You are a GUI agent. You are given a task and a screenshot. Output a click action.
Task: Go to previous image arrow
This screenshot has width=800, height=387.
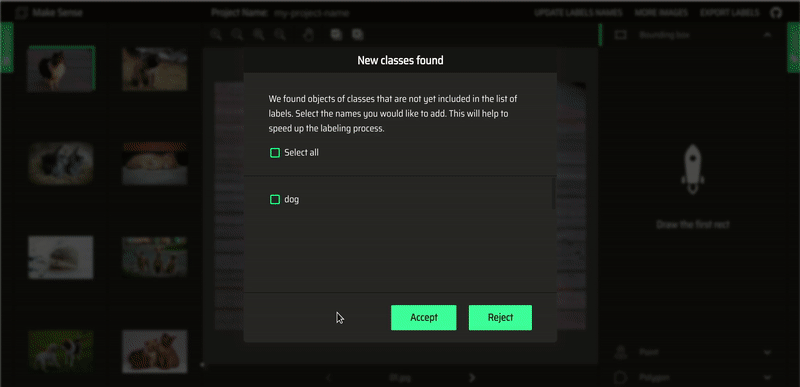pos(329,378)
